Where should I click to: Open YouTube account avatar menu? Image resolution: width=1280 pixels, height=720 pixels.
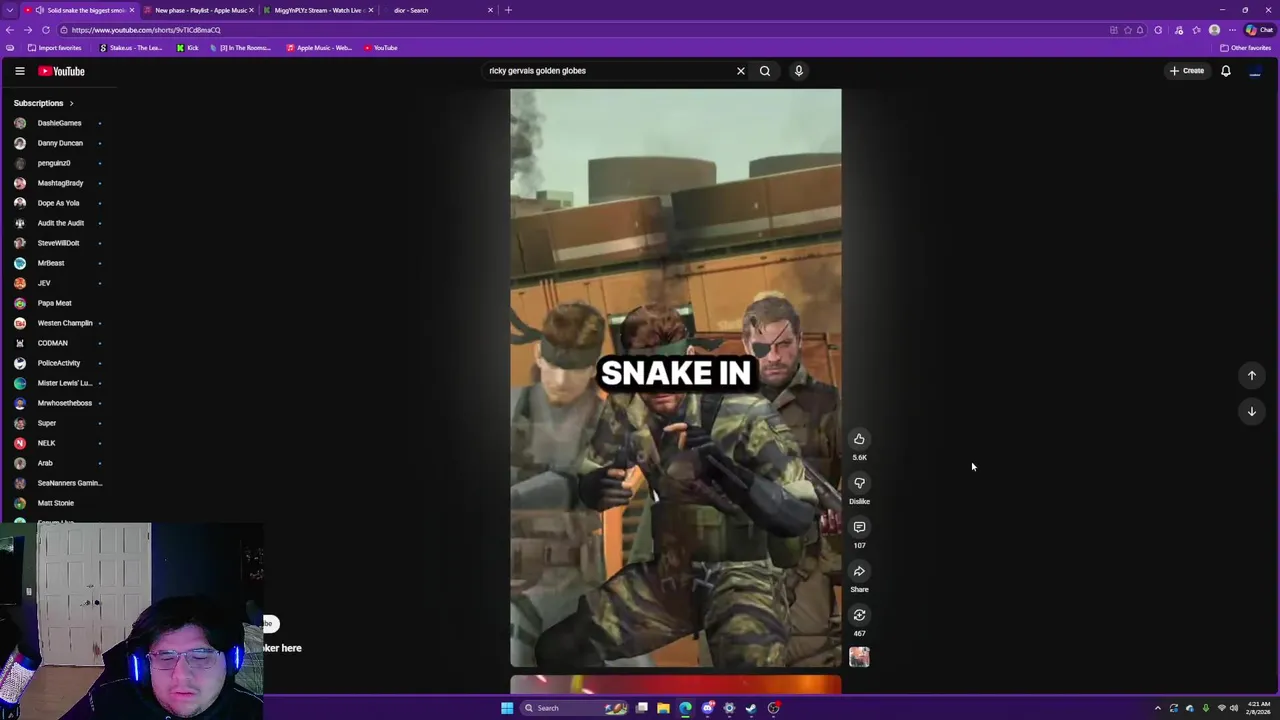point(1255,71)
